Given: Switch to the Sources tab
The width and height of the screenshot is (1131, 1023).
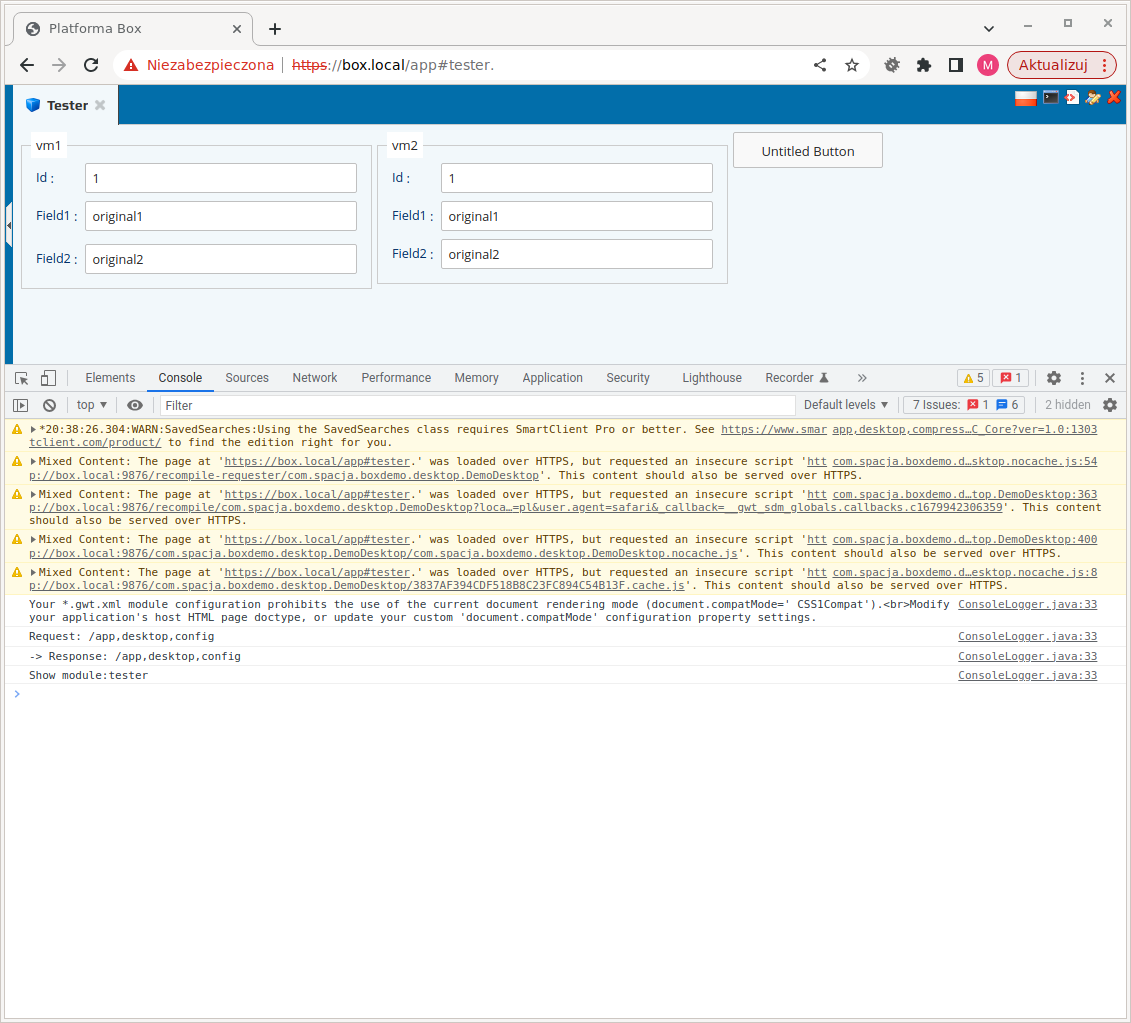Looking at the screenshot, I should coord(247,378).
